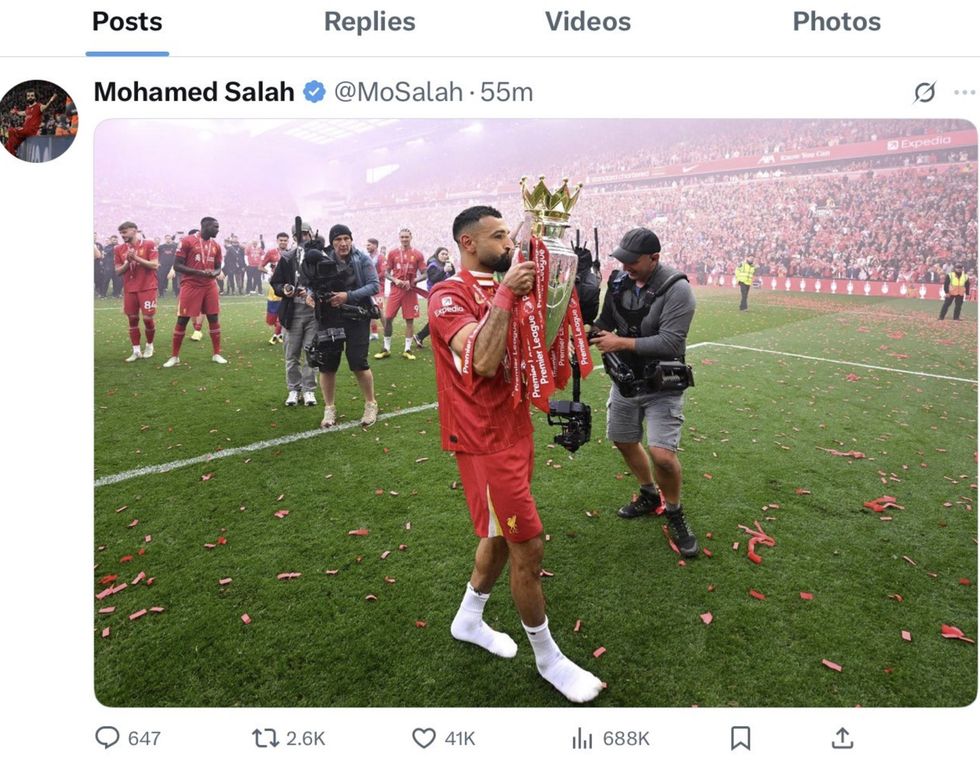The image size is (980, 772).
Task: Open the Photos tab
Action: point(837,22)
